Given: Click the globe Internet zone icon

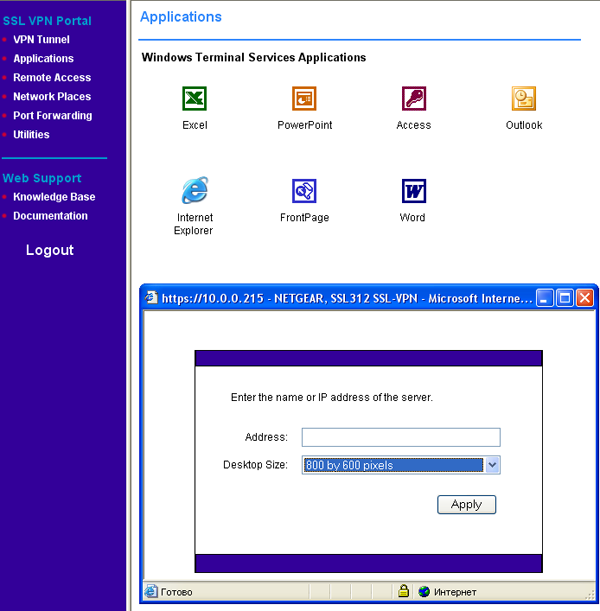Looking at the screenshot, I should click(424, 592).
